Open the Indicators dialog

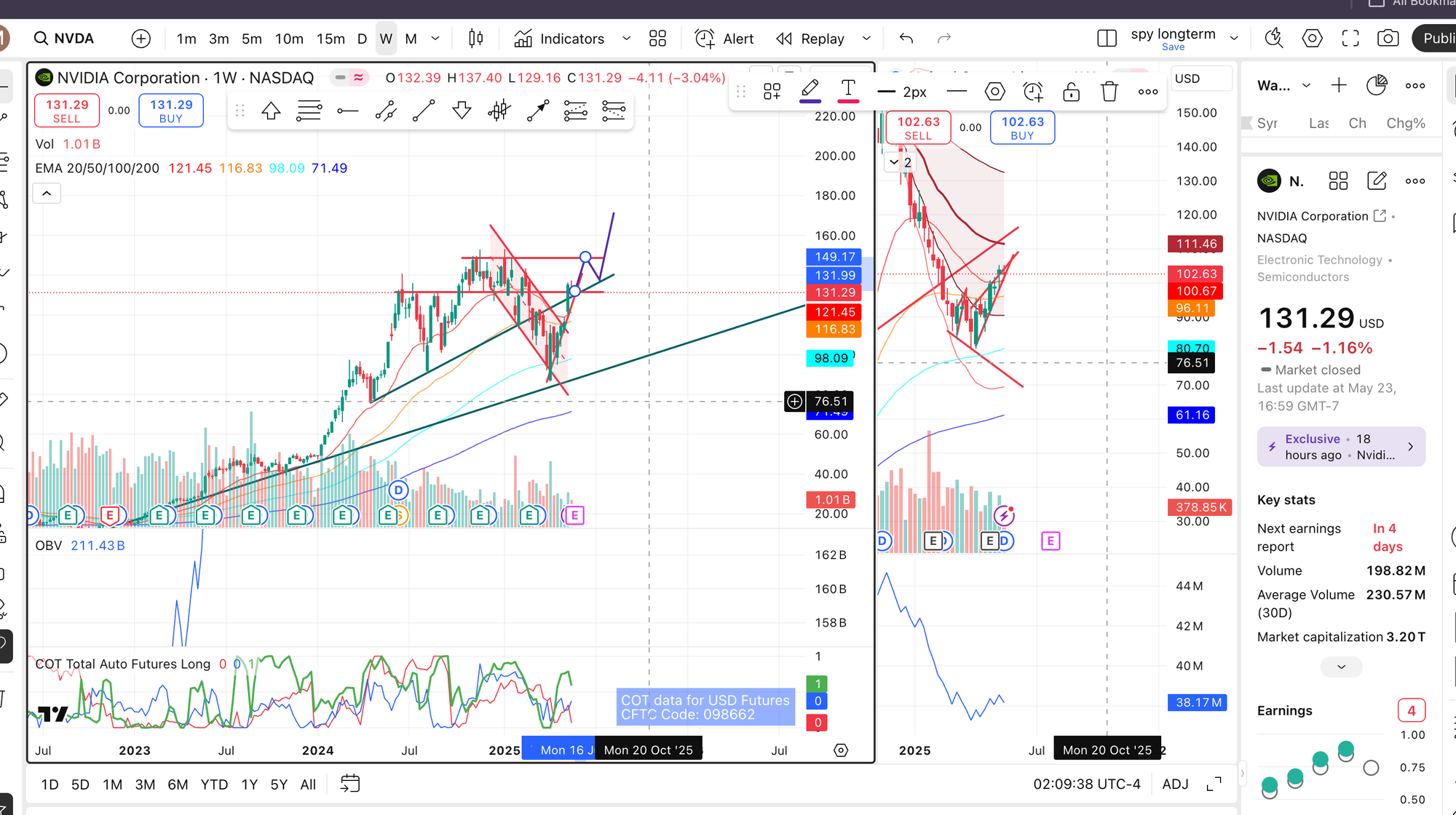pyautogui.click(x=560, y=39)
